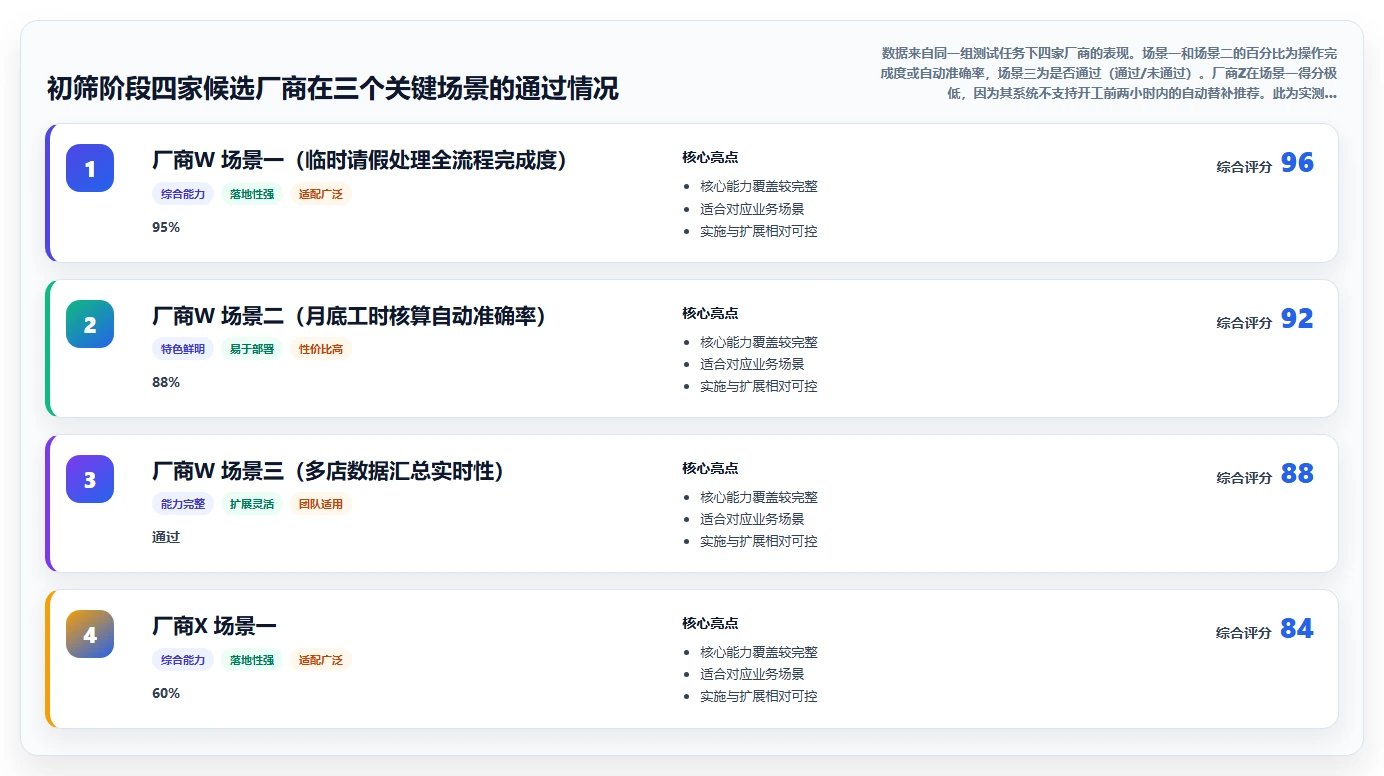Click 核心亮点 heading in 厂商W 场景二 card
The image size is (1384, 776).
click(710, 313)
